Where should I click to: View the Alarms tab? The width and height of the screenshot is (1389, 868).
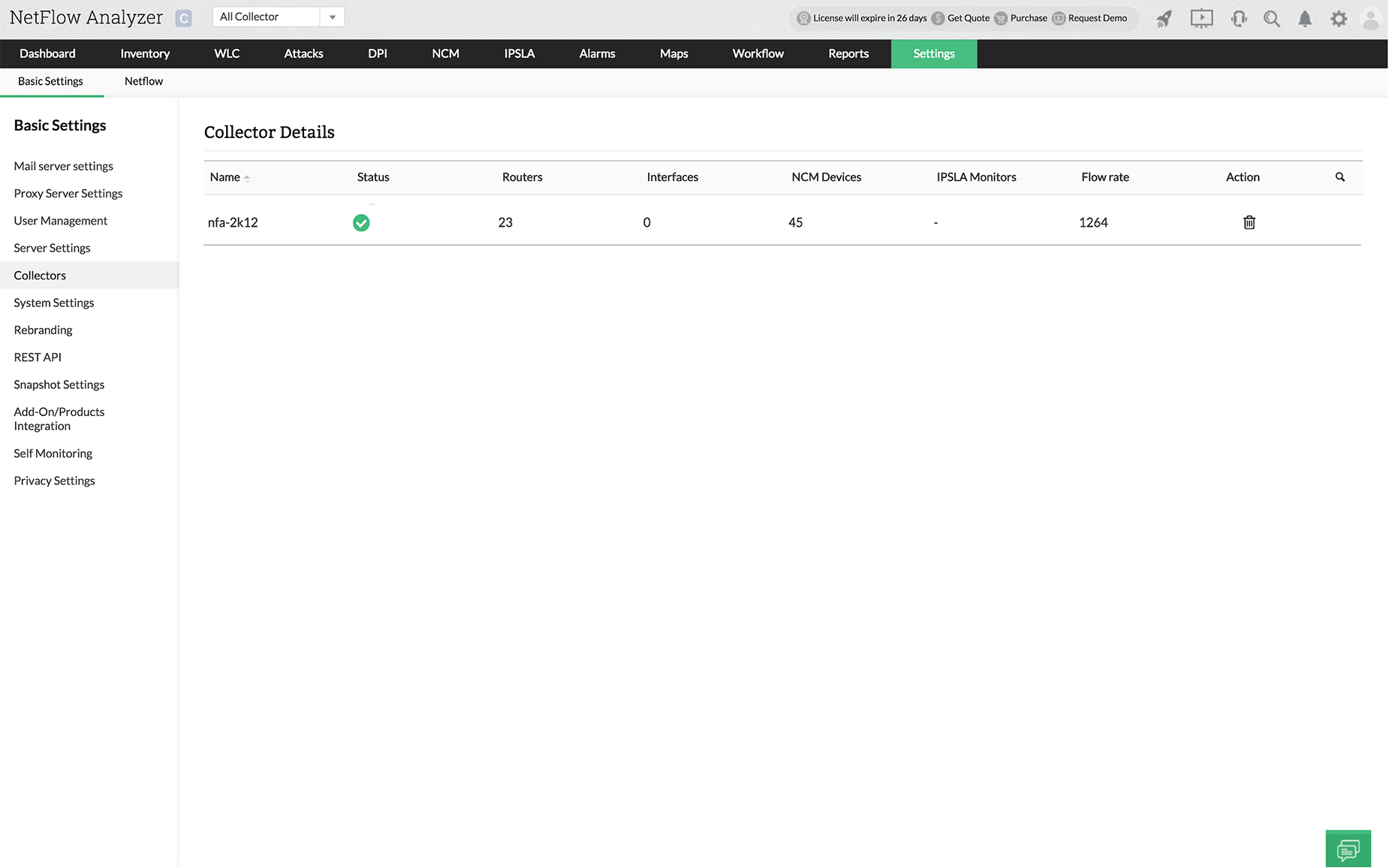point(597,54)
